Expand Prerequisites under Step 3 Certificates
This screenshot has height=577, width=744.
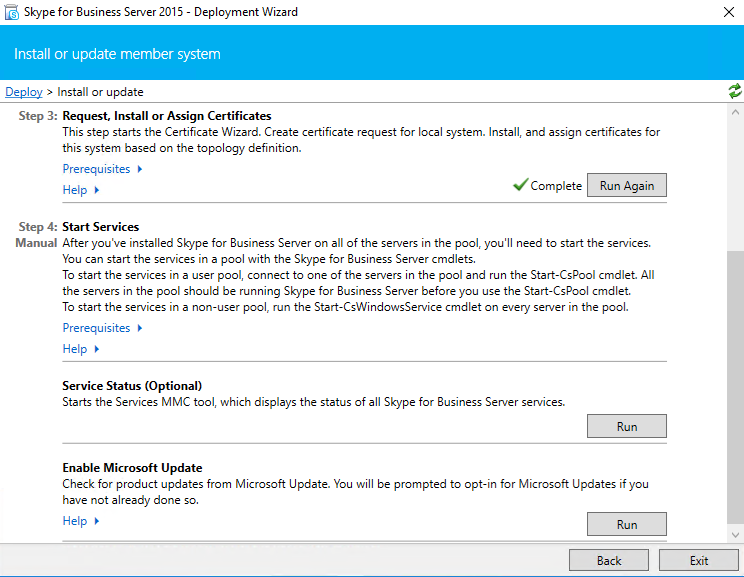point(102,169)
